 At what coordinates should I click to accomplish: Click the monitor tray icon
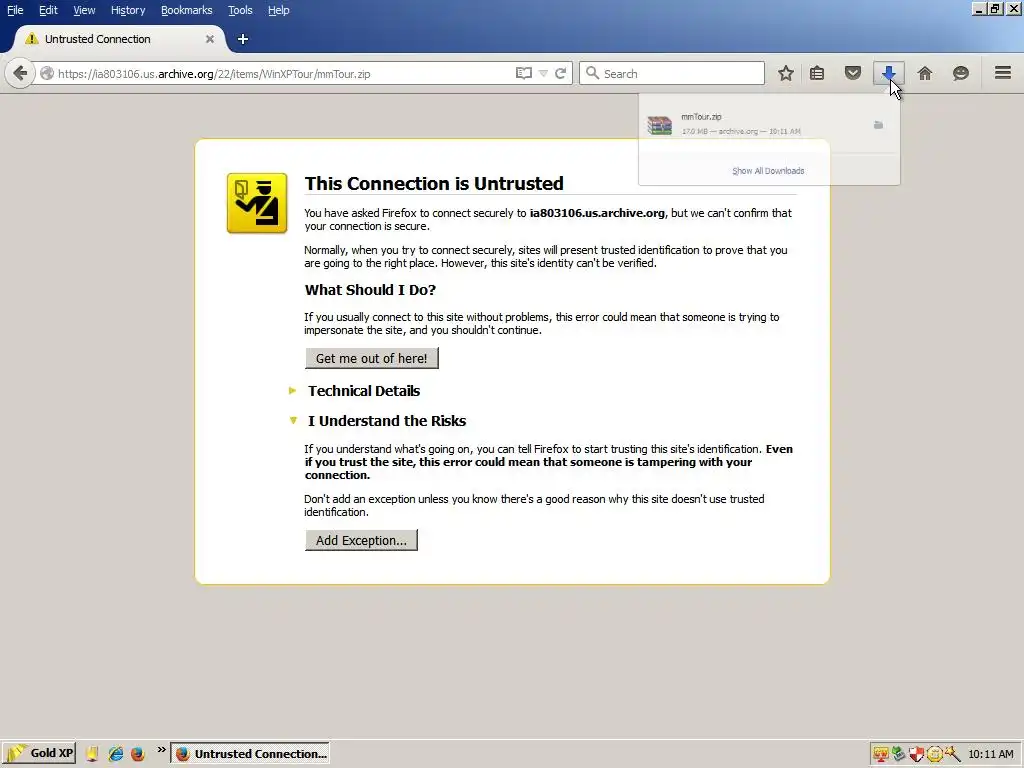coord(880,754)
